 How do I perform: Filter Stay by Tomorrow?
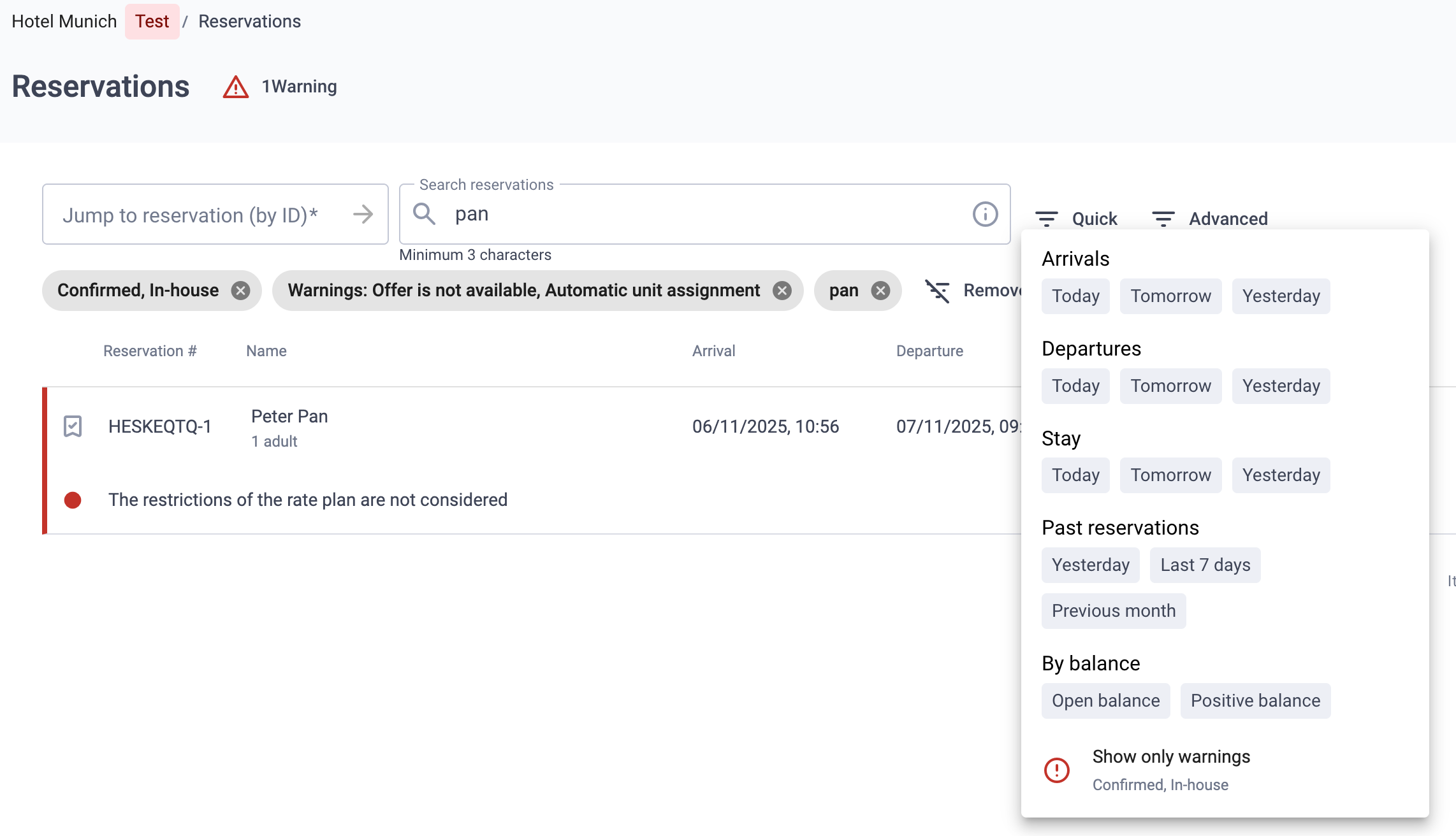[x=1170, y=475]
